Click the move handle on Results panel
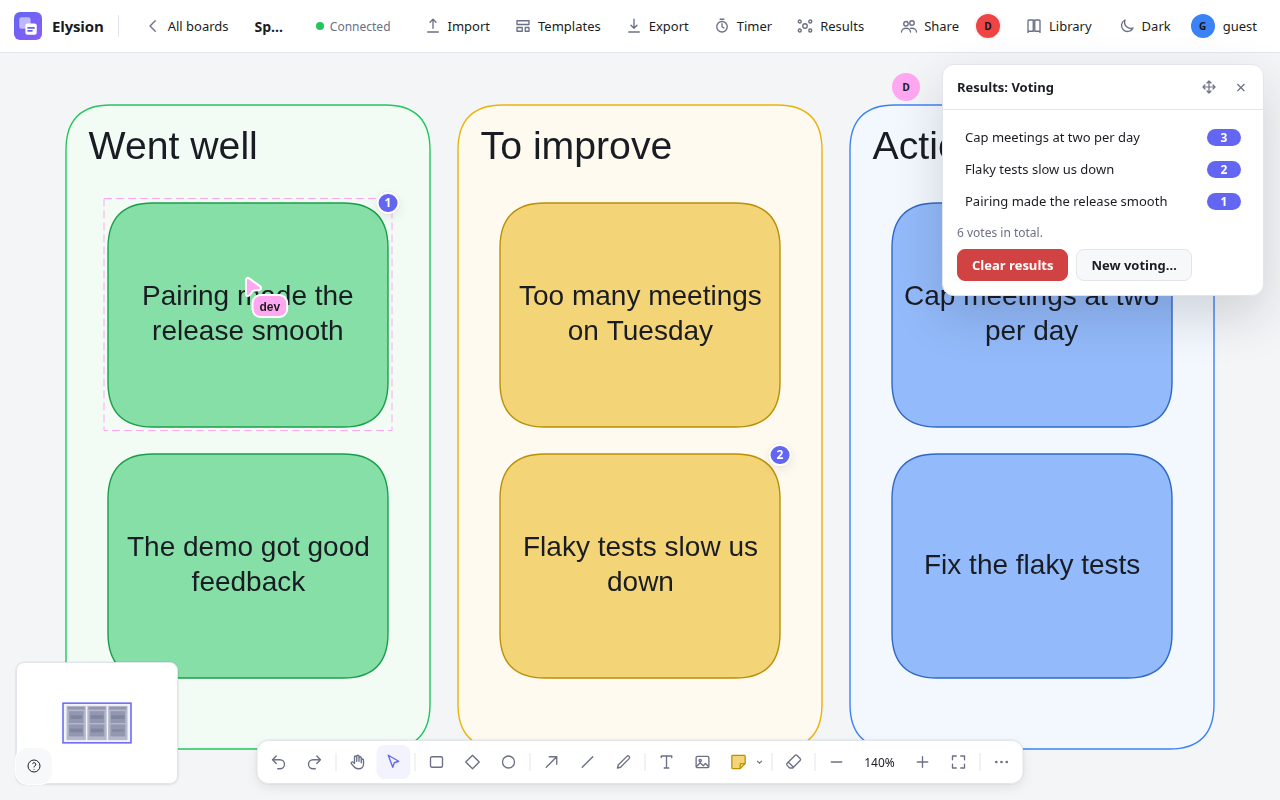This screenshot has height=800, width=1280. [1209, 87]
